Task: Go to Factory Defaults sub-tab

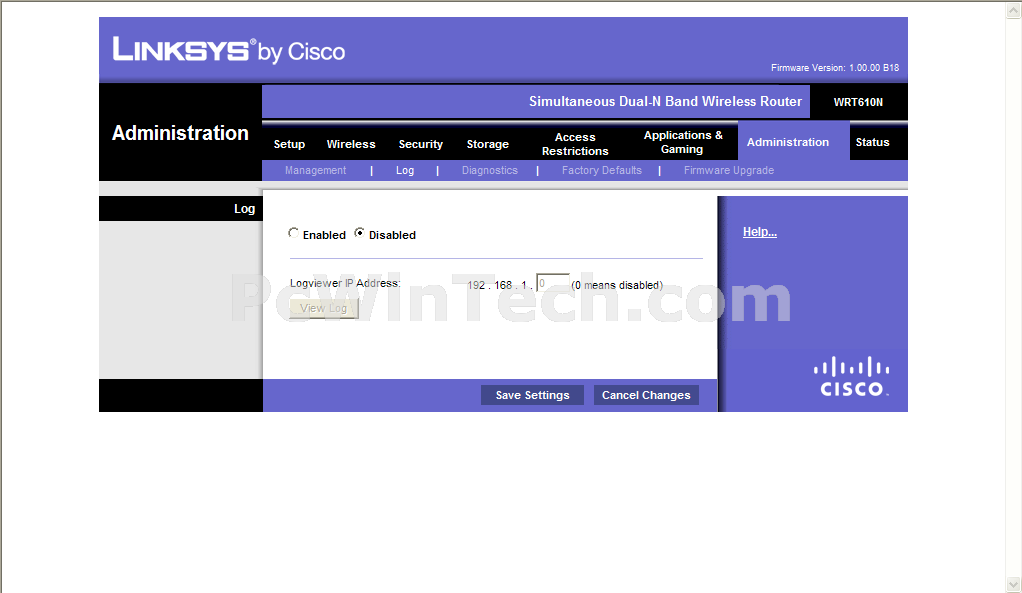Action: click(602, 170)
